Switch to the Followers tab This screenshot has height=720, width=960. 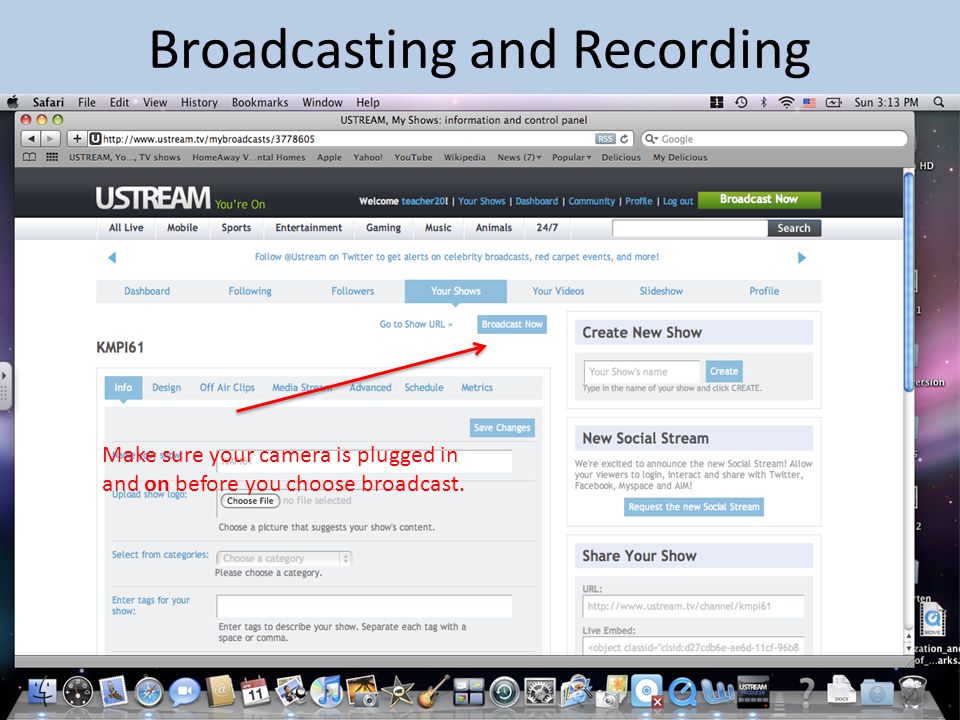click(352, 291)
